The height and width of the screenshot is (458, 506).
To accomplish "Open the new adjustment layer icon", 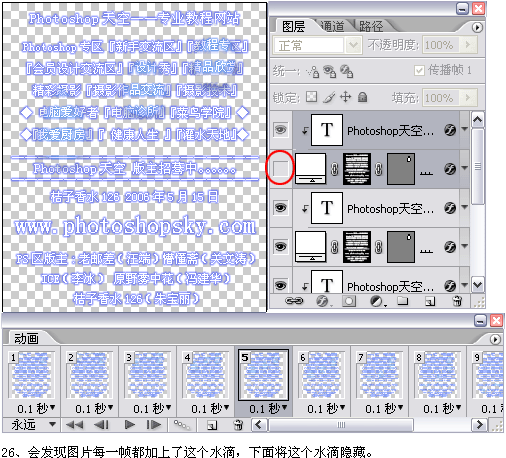I will click(377, 301).
